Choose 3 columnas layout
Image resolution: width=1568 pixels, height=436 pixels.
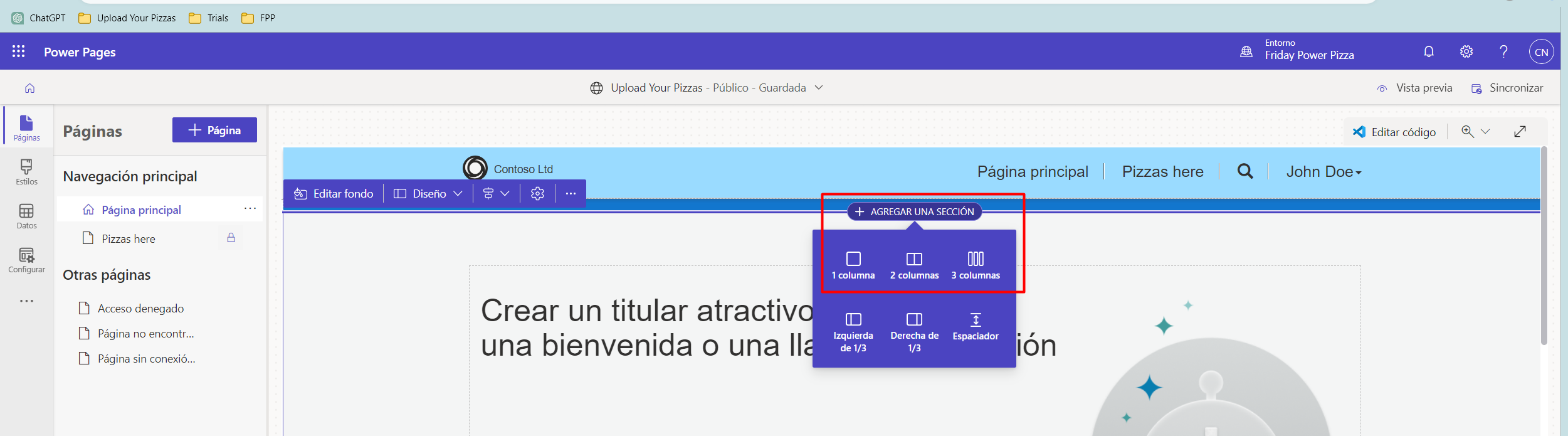(x=976, y=265)
